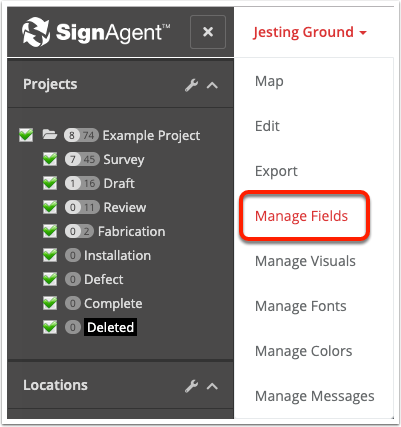Open the Jesting Ground dropdown
401x427 pixels.
click(x=310, y=32)
